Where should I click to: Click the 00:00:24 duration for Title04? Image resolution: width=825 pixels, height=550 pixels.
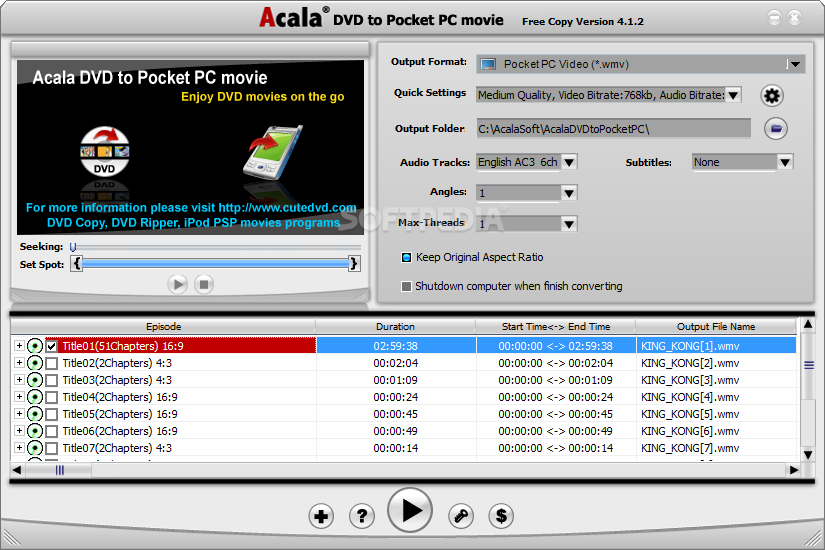pos(395,397)
